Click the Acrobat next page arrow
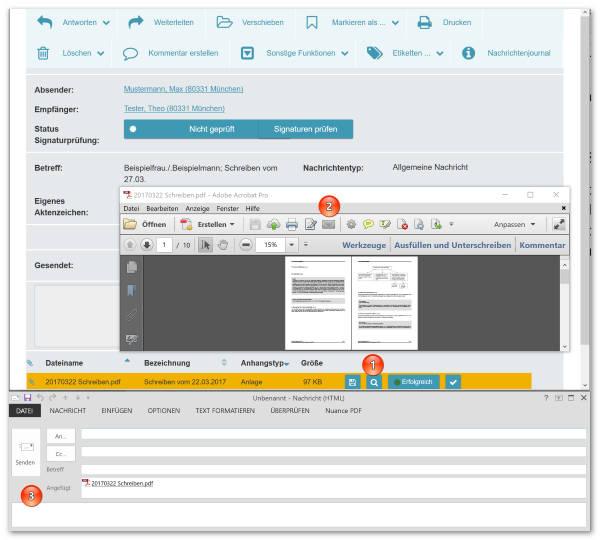This screenshot has height=540, width=600. coord(147,245)
